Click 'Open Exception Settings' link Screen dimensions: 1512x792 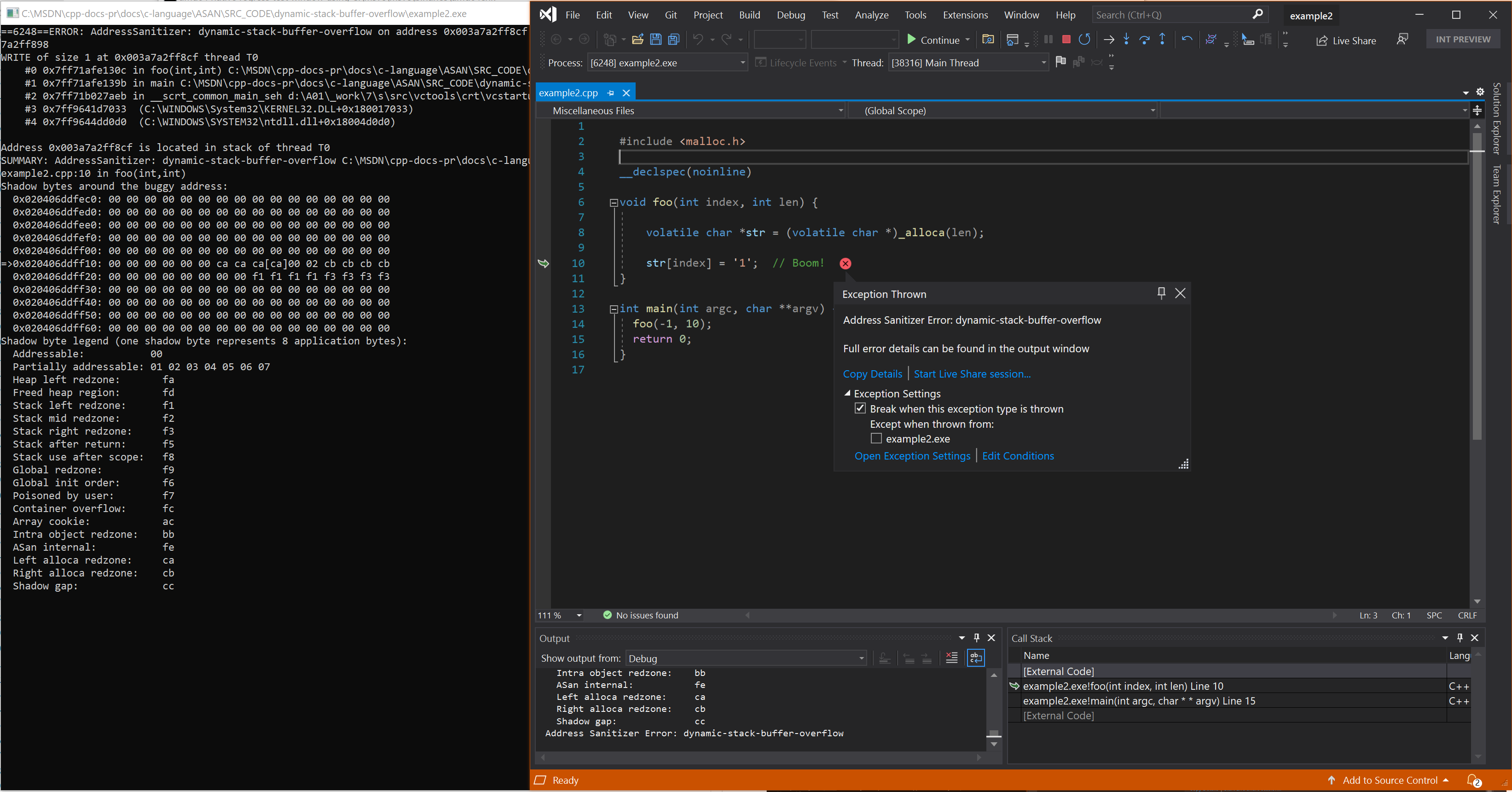click(912, 456)
